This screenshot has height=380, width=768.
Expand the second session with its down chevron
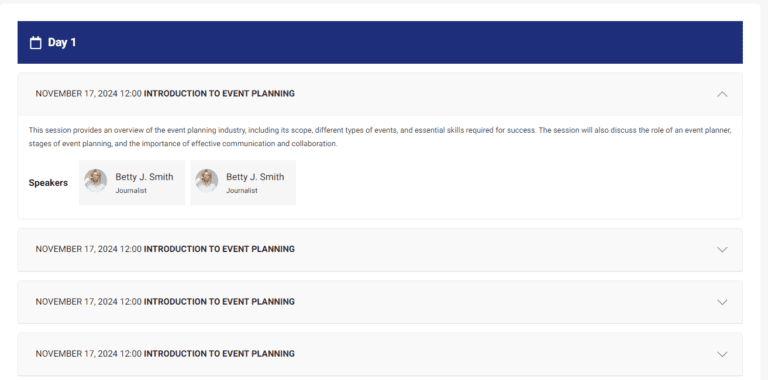[x=722, y=249]
